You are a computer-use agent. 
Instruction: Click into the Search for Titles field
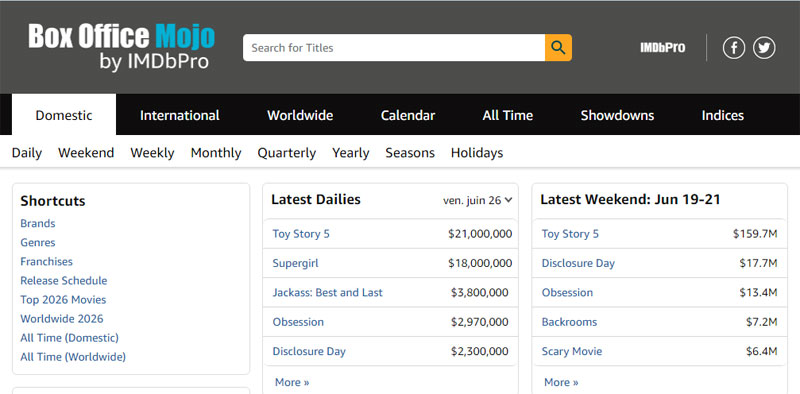tap(394, 47)
